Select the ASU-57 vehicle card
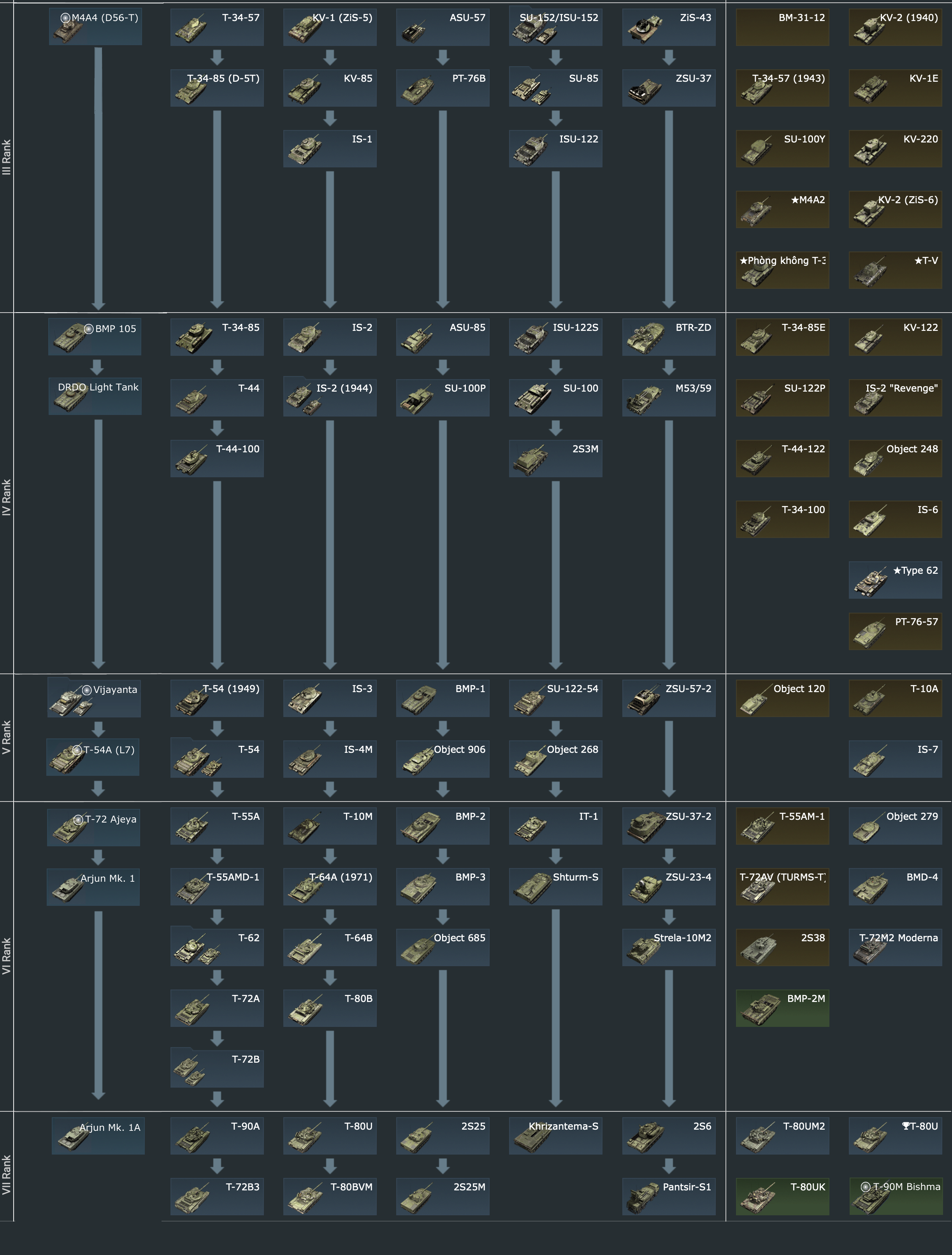The width and height of the screenshot is (952, 1255). (443, 27)
